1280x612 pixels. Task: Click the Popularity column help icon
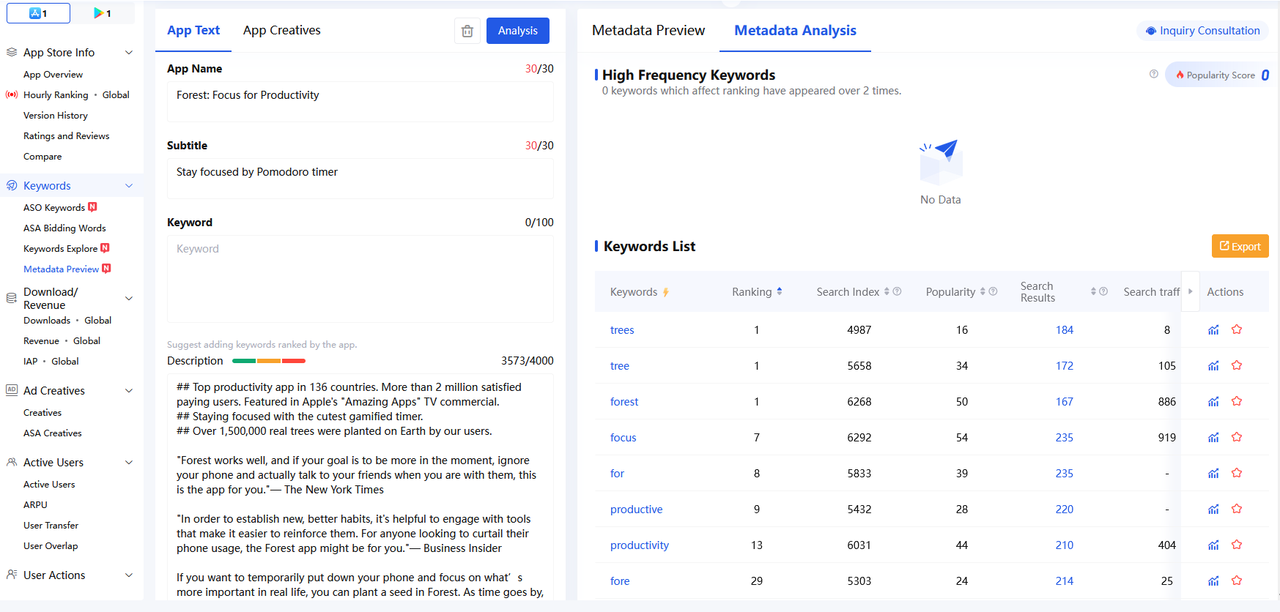[x=993, y=292]
